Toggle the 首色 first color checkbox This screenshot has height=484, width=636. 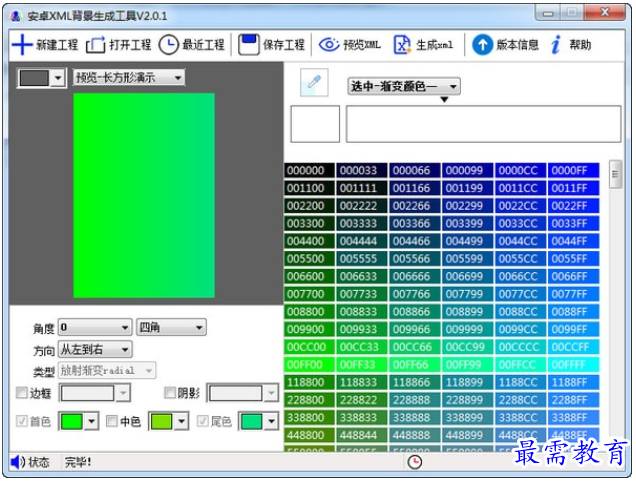(21, 421)
